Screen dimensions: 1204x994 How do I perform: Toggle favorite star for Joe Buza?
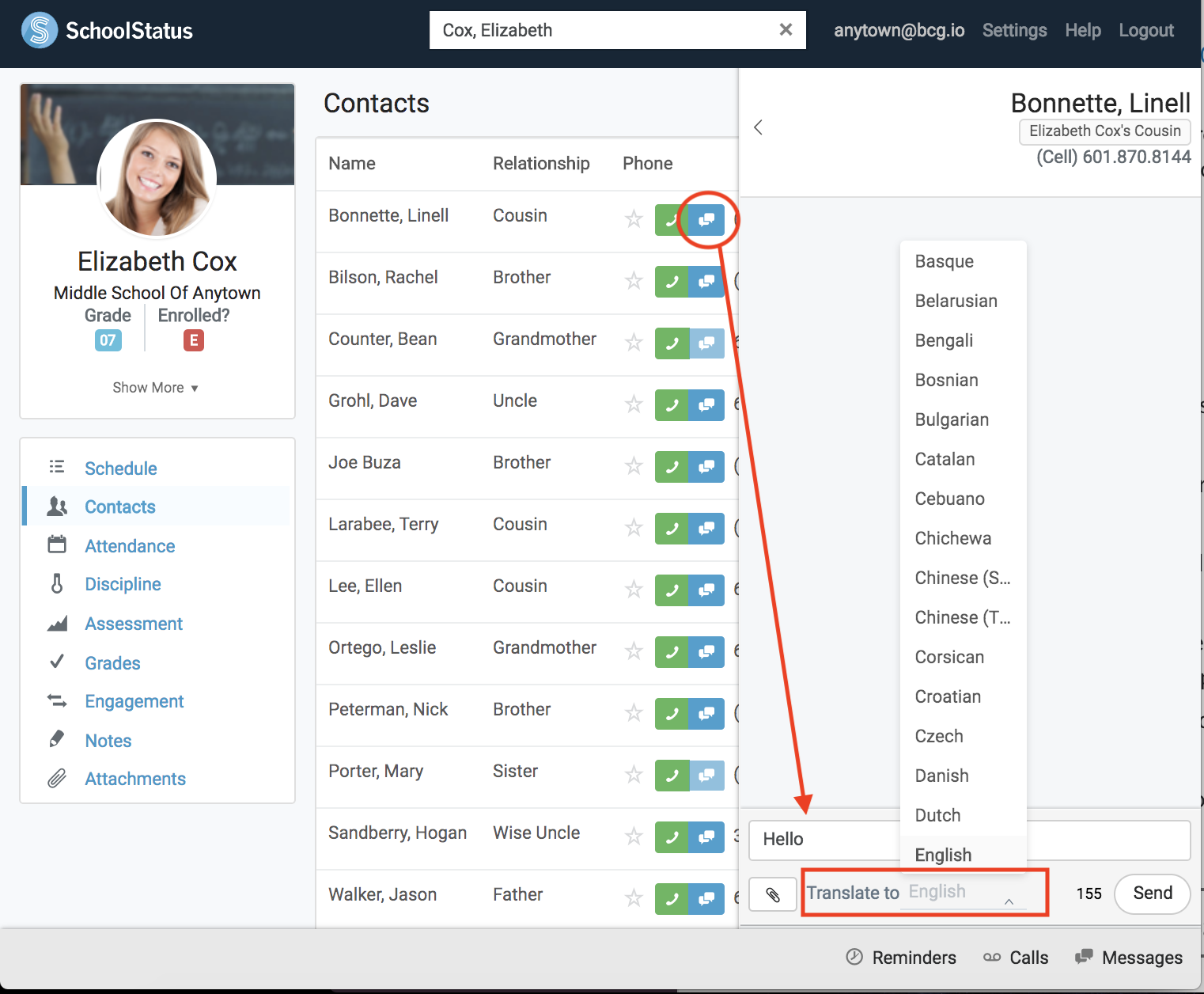pyautogui.click(x=634, y=466)
